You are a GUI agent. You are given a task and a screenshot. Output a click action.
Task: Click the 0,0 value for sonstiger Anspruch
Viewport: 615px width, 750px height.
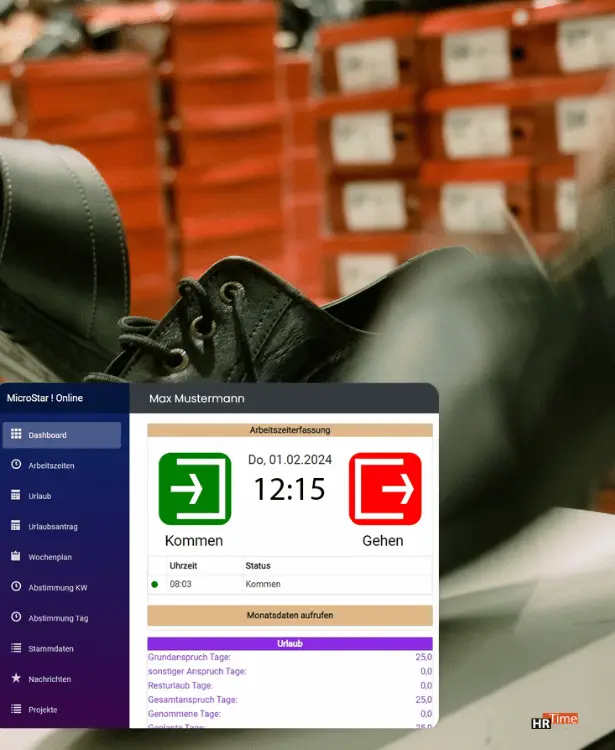426,672
